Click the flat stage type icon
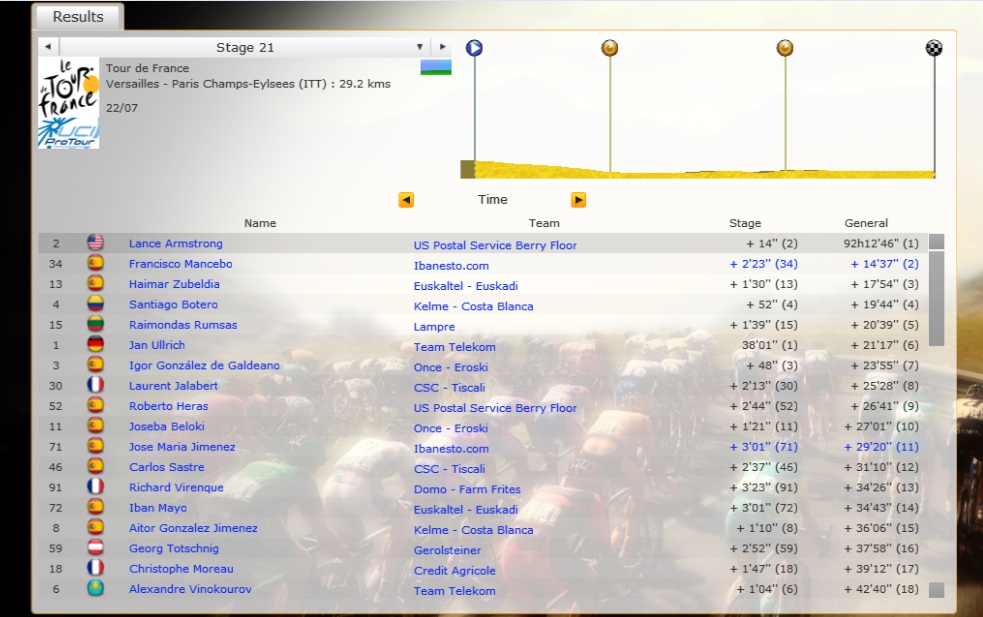This screenshot has width=983, height=617. (436, 68)
